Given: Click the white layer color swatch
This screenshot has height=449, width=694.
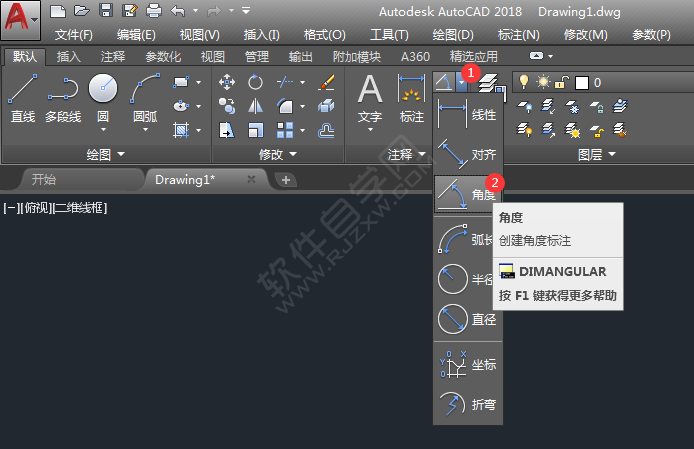Looking at the screenshot, I should coord(582,83).
